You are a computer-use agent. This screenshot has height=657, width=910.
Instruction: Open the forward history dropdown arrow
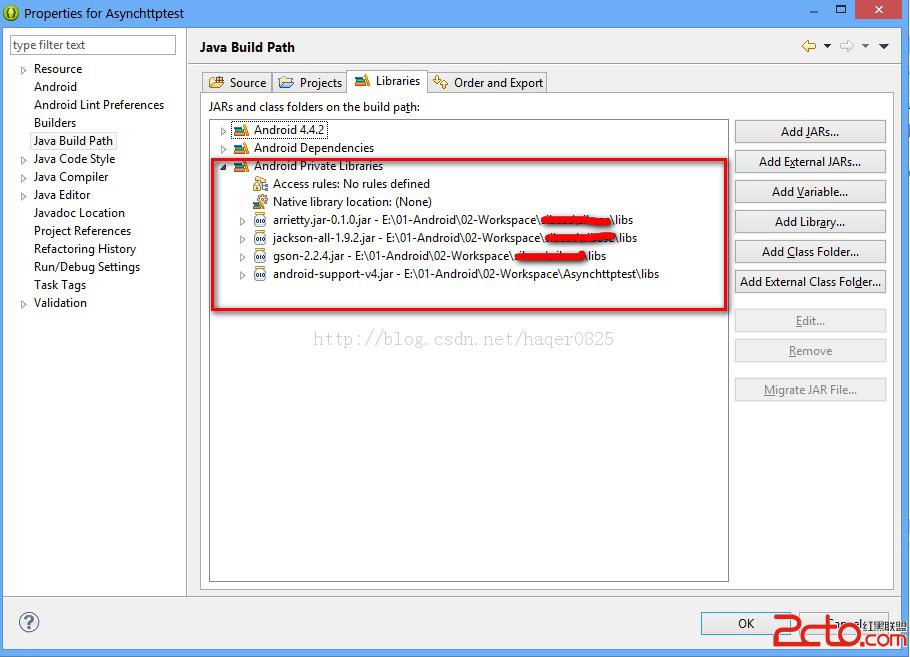coord(865,46)
